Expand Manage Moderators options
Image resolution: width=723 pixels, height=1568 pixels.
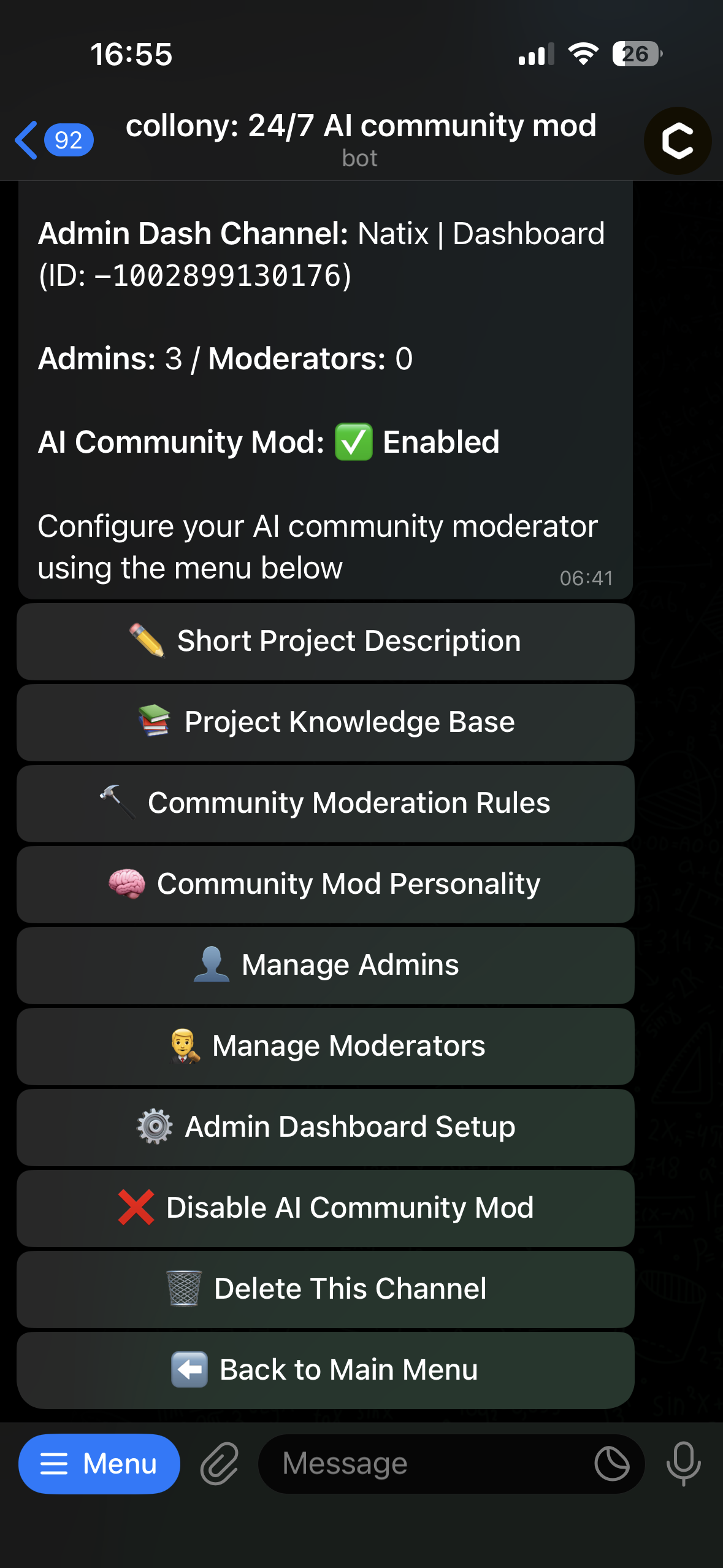(324, 1045)
